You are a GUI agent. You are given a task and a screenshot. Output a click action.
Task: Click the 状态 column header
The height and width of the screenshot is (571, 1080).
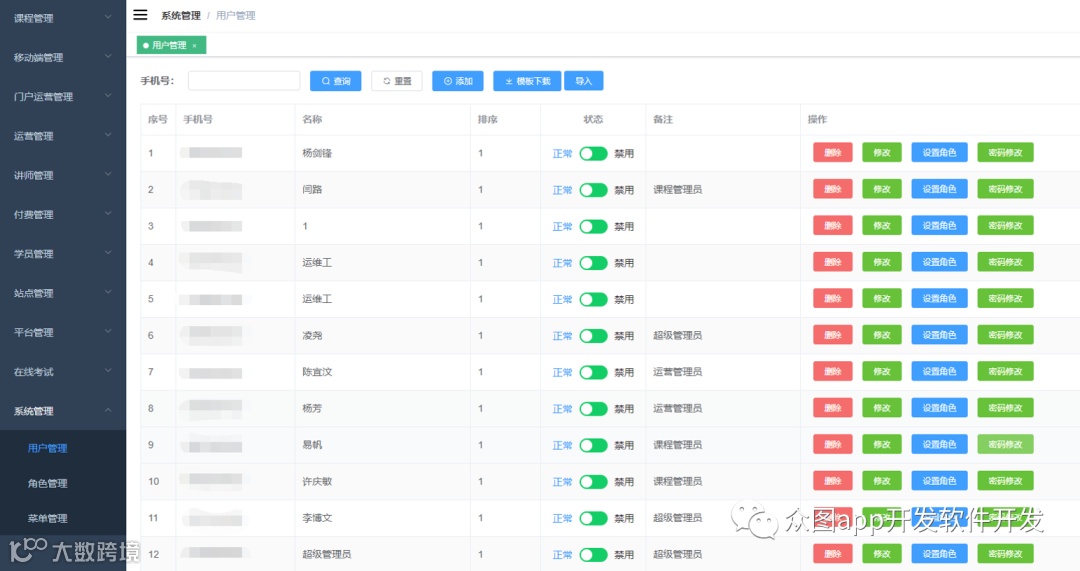point(593,119)
